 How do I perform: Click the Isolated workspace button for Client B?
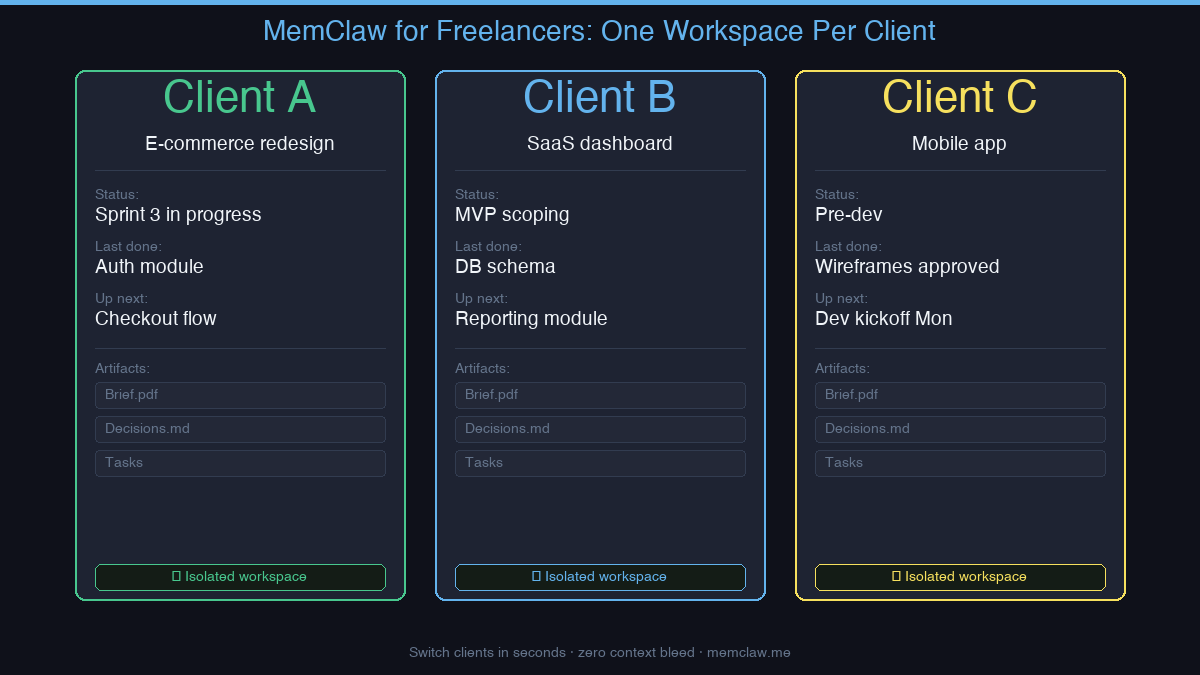click(x=600, y=577)
